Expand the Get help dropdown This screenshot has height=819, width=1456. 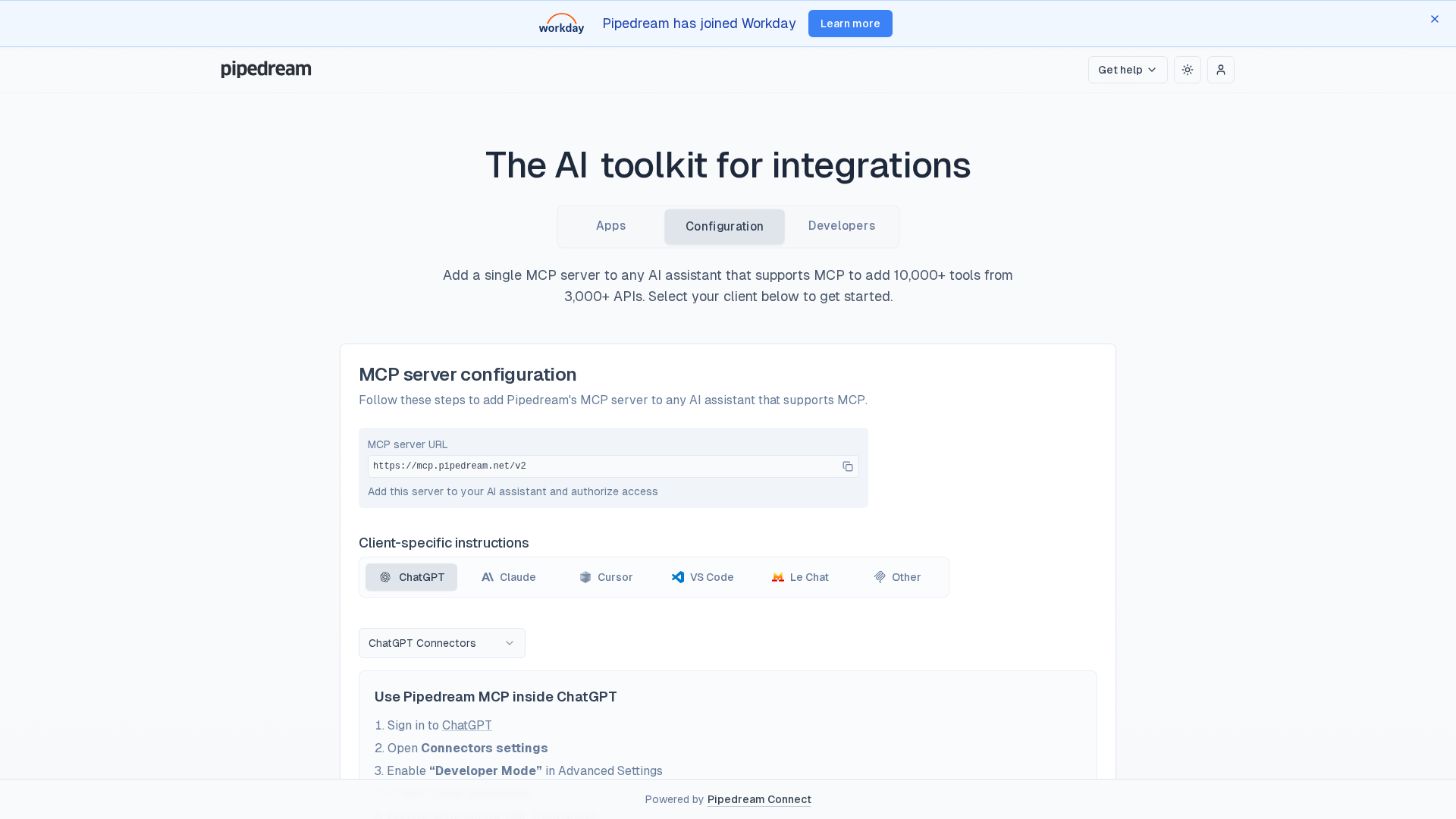1127,70
